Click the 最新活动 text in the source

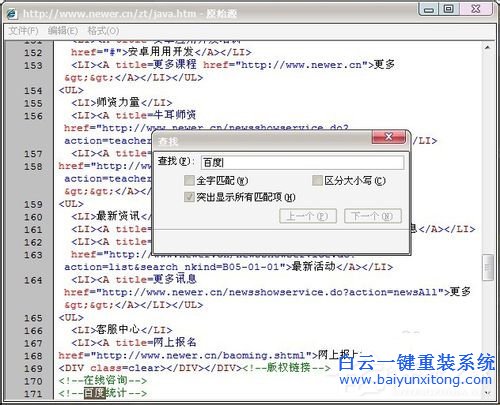(x=313, y=267)
